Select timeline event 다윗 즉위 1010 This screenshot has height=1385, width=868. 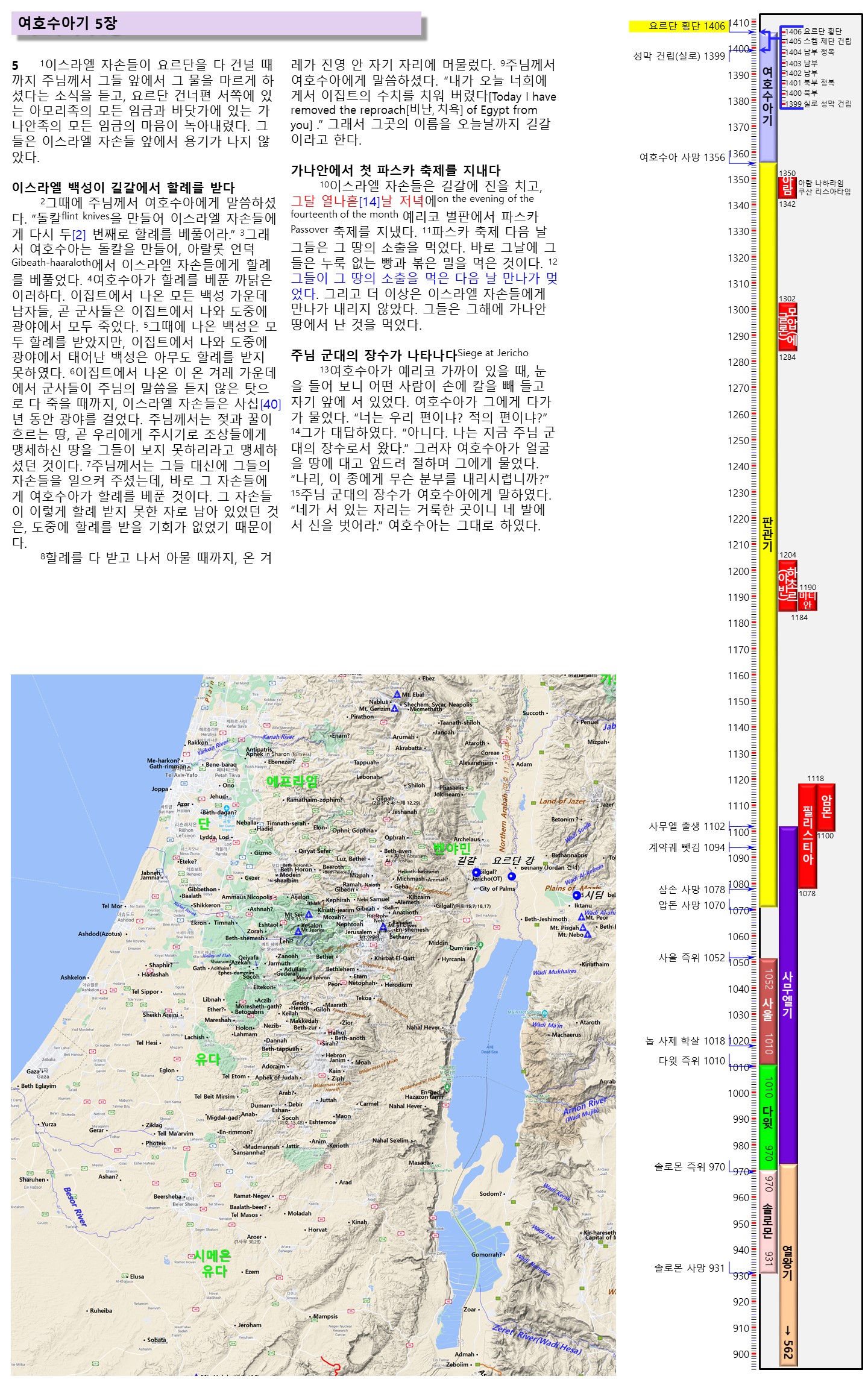pyautogui.click(x=691, y=1061)
